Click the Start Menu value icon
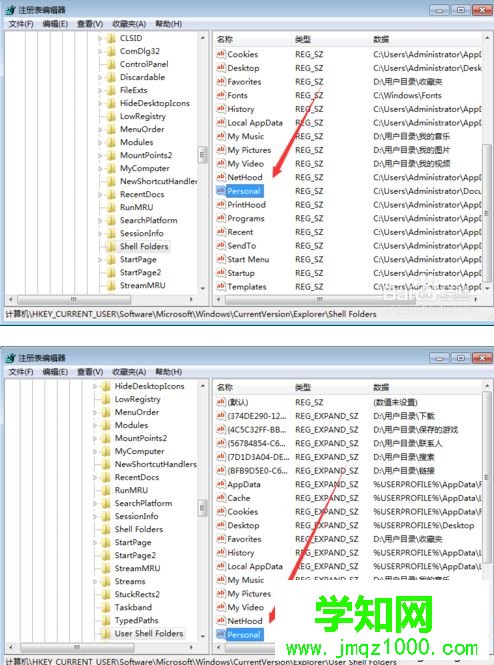The image size is (494, 665). (x=220, y=259)
